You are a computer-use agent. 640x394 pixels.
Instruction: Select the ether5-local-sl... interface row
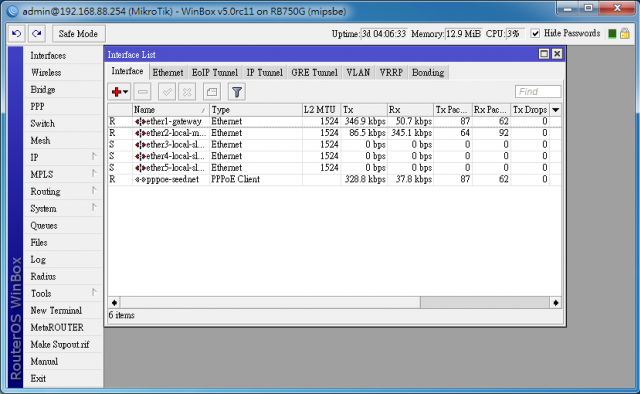334,168
